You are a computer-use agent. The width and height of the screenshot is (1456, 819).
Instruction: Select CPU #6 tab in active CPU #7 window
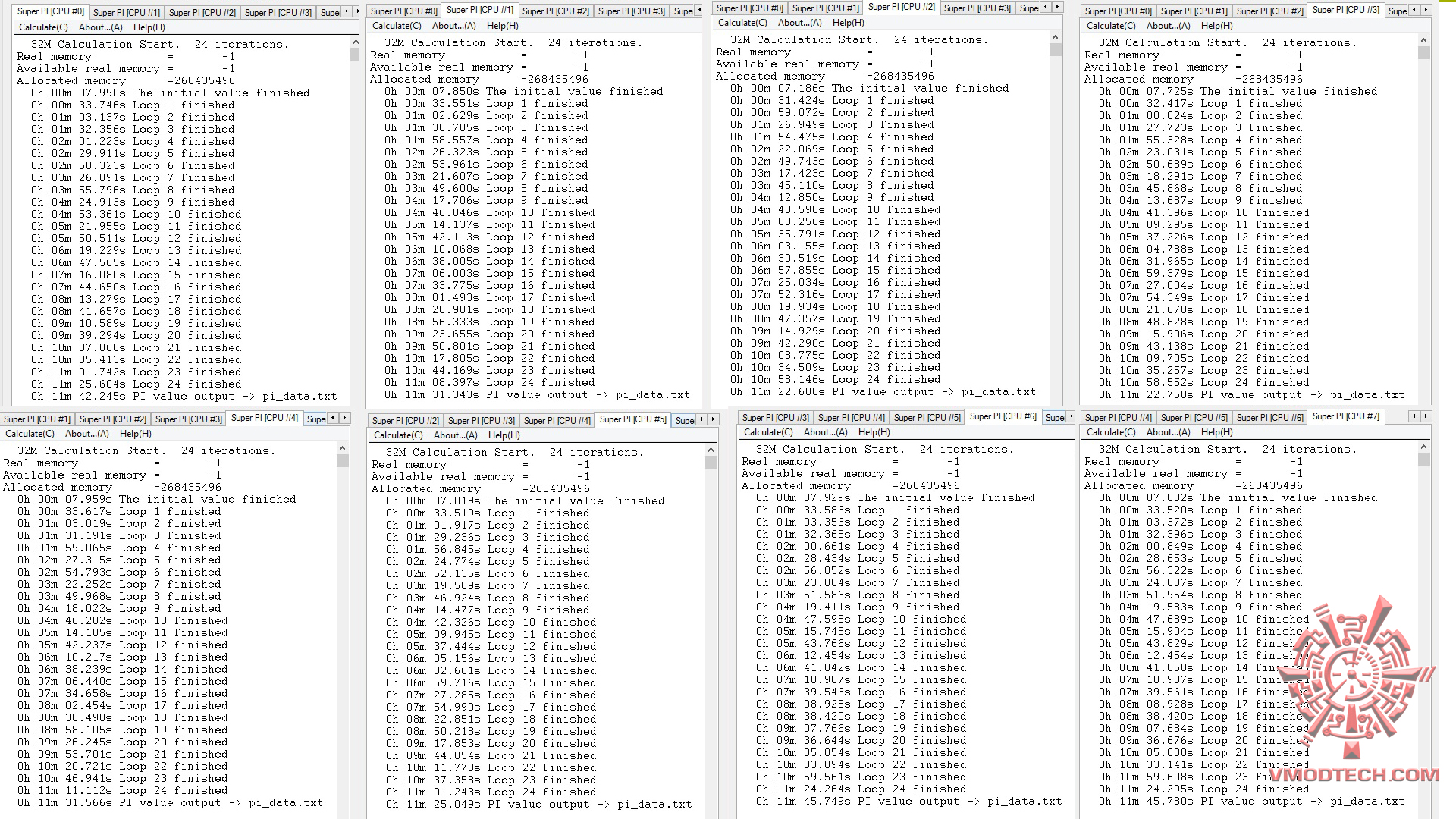pos(1269,418)
